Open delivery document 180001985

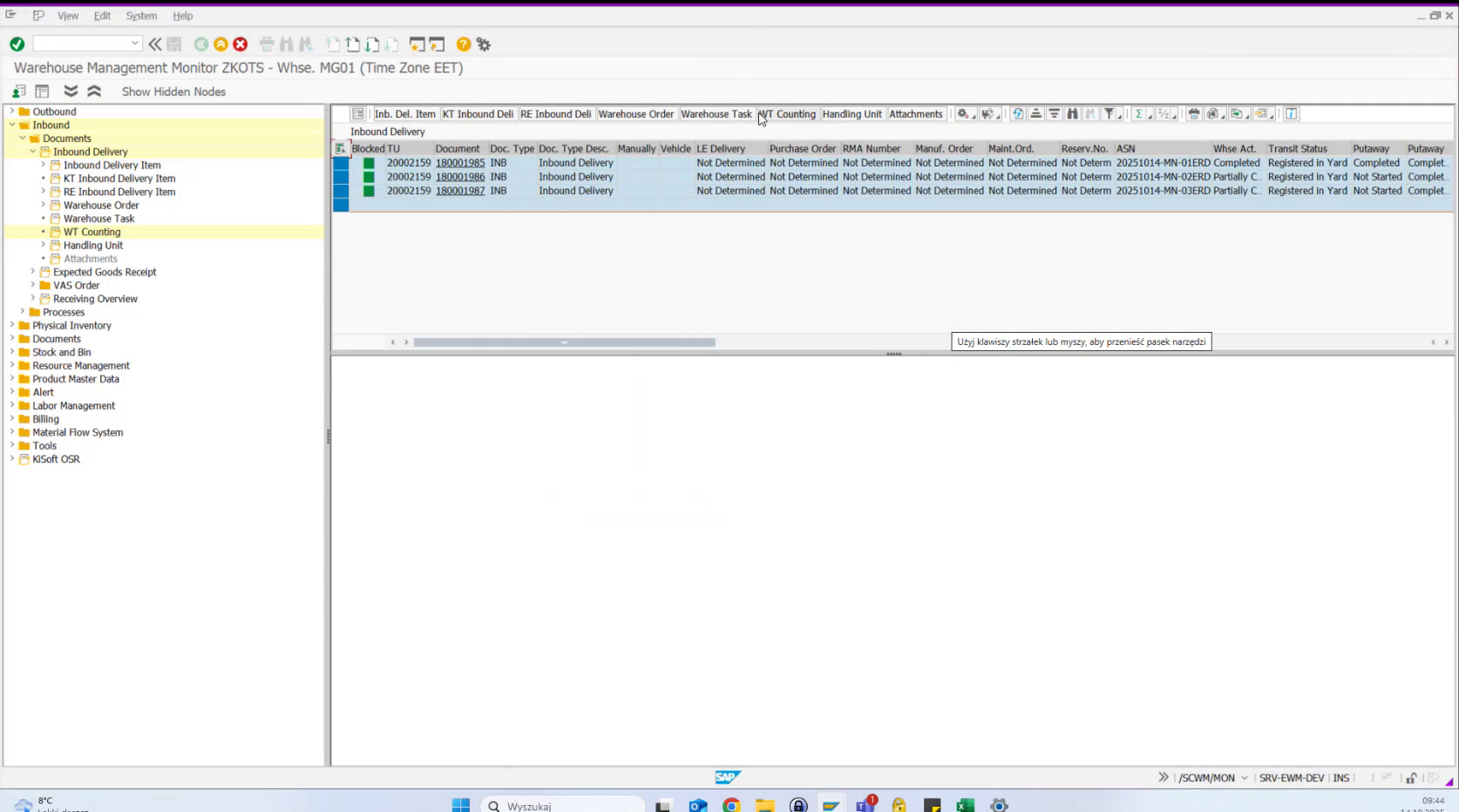[x=459, y=162]
